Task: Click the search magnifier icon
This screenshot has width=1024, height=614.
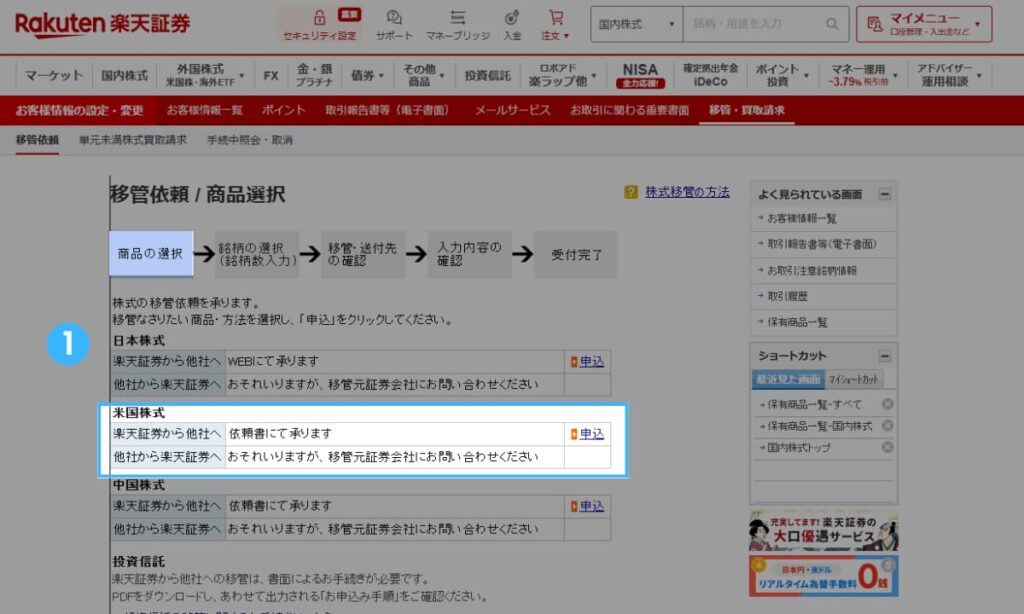Action: click(x=831, y=23)
